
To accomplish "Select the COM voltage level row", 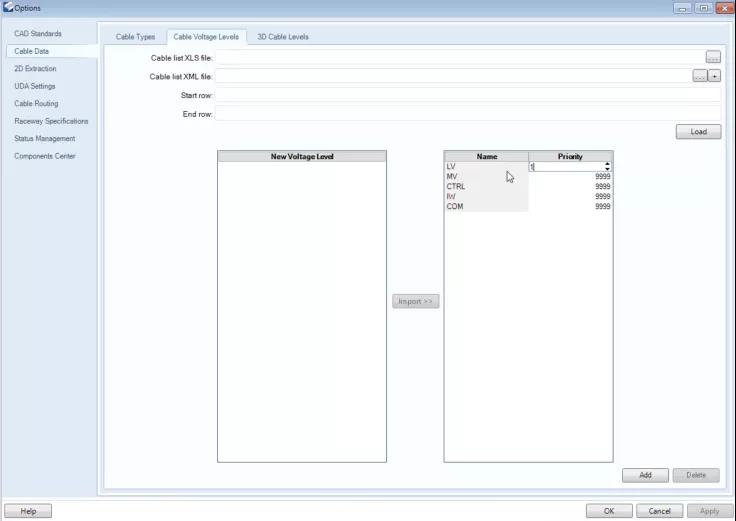I will pos(486,206).
